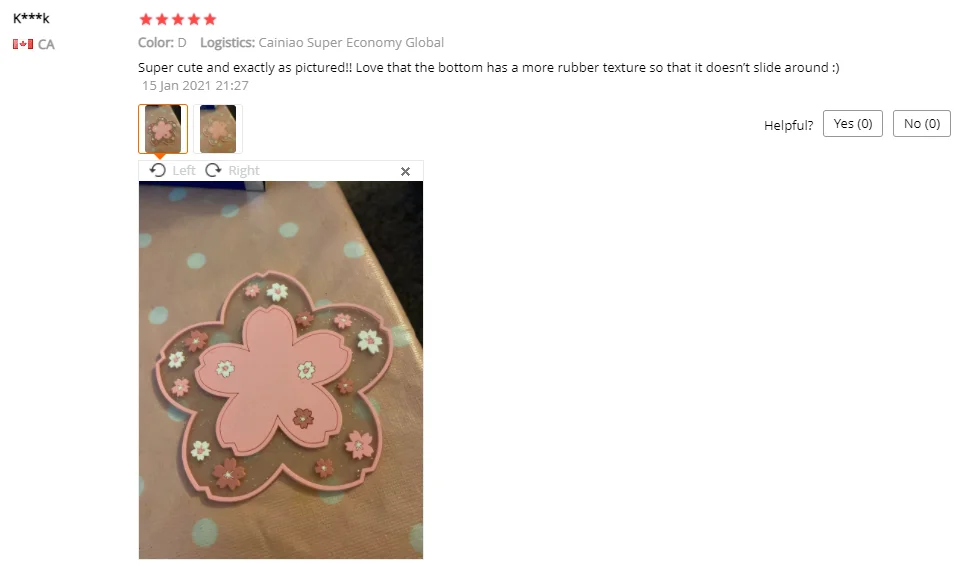Image resolution: width=954 pixels, height=566 pixels.
Task: Click reviewer name K***k
Action: [x=31, y=18]
